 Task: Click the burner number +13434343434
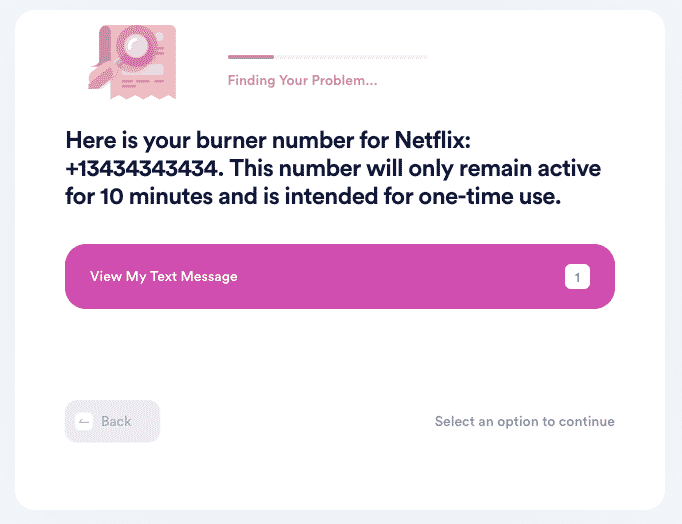144,168
